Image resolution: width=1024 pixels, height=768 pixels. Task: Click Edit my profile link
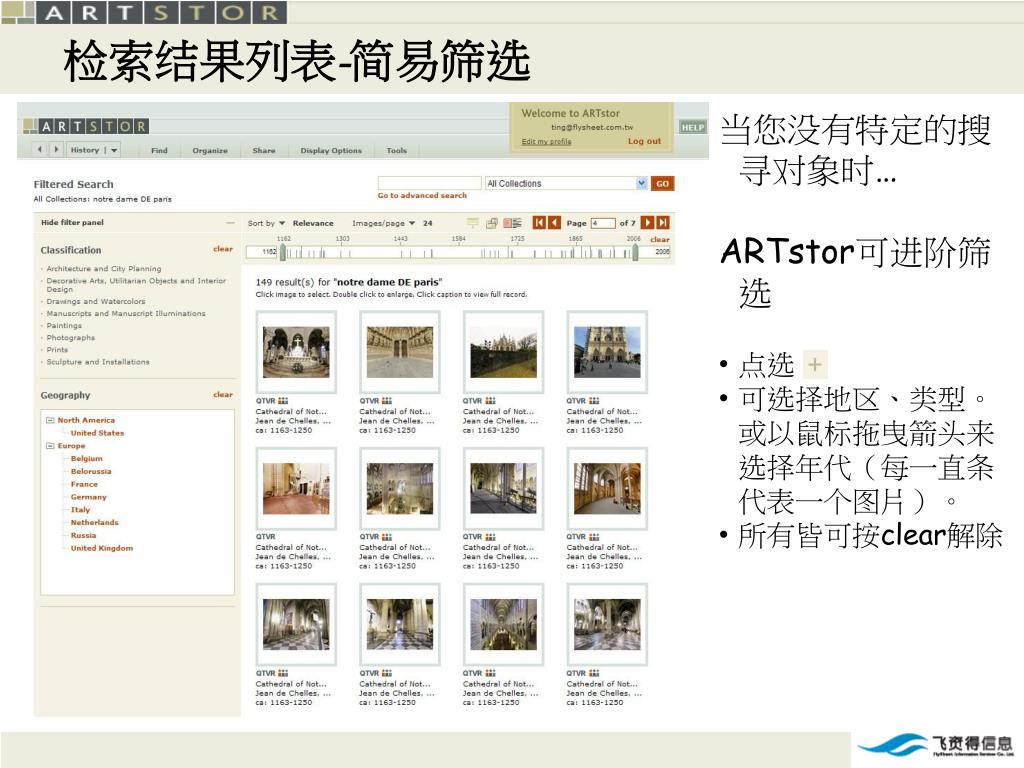click(547, 141)
